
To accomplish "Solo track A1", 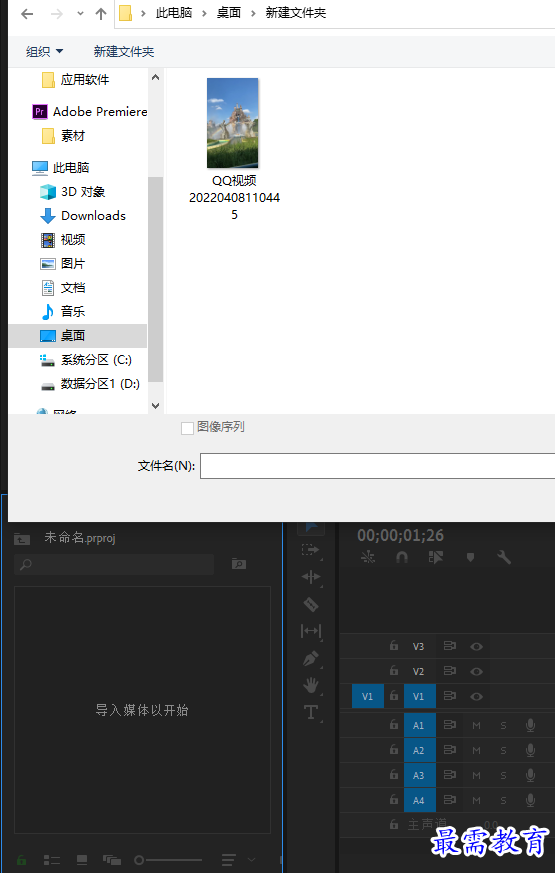I will coord(503,725).
